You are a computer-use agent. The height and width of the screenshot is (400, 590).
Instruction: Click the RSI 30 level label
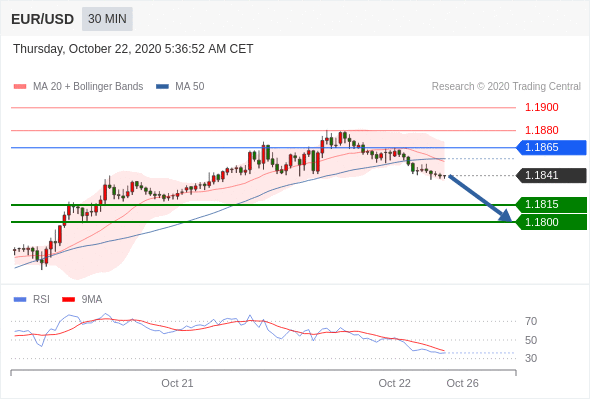[531, 358]
